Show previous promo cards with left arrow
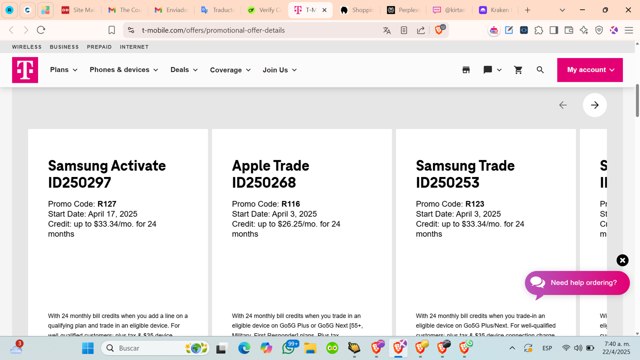Image resolution: width=640 pixels, height=360 pixels. [563, 105]
